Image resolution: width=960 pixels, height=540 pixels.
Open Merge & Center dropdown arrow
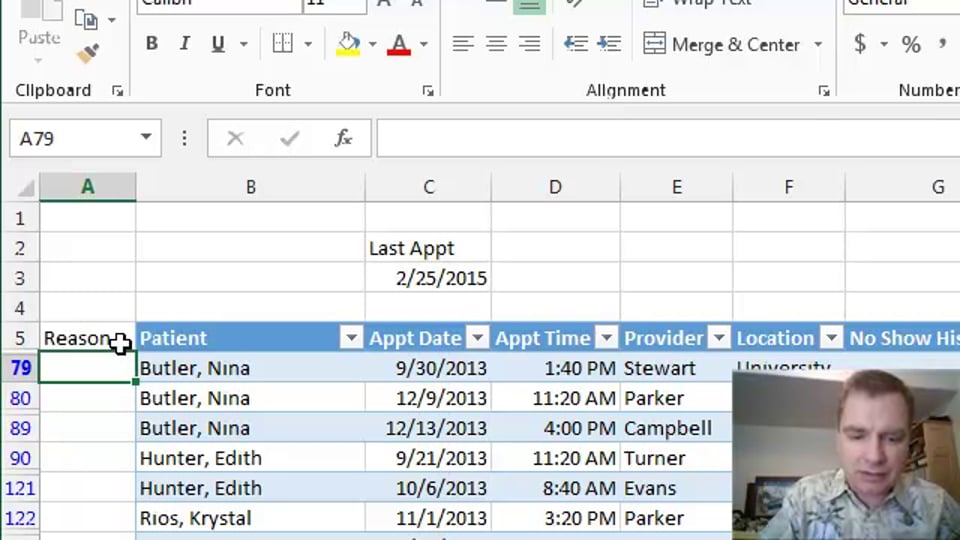tap(819, 44)
